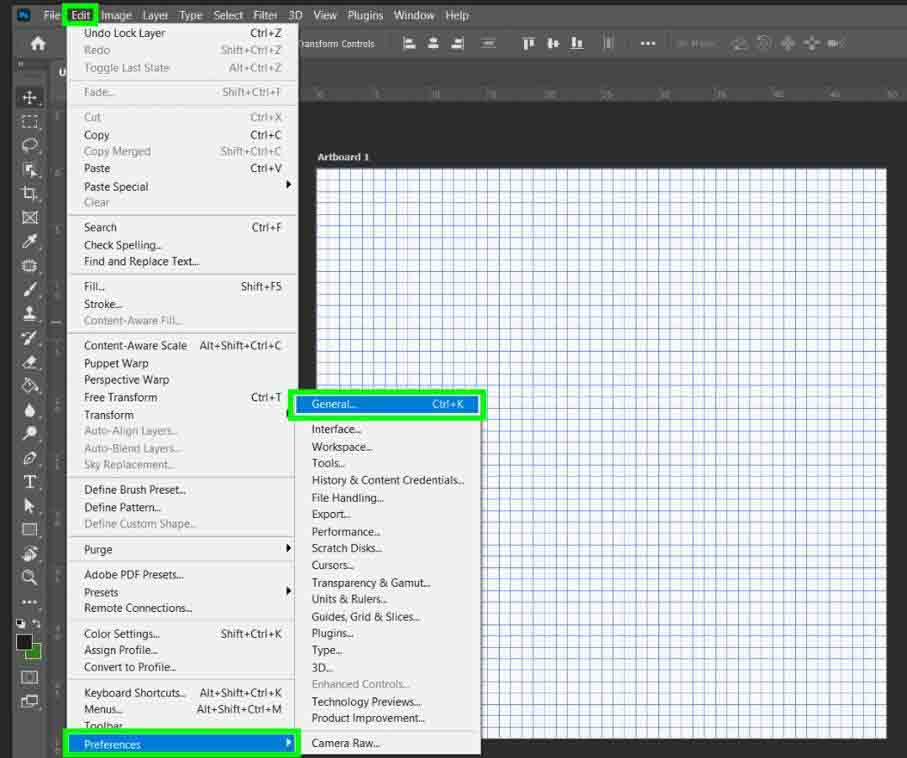Select the Artboard 1 label

[343, 157]
